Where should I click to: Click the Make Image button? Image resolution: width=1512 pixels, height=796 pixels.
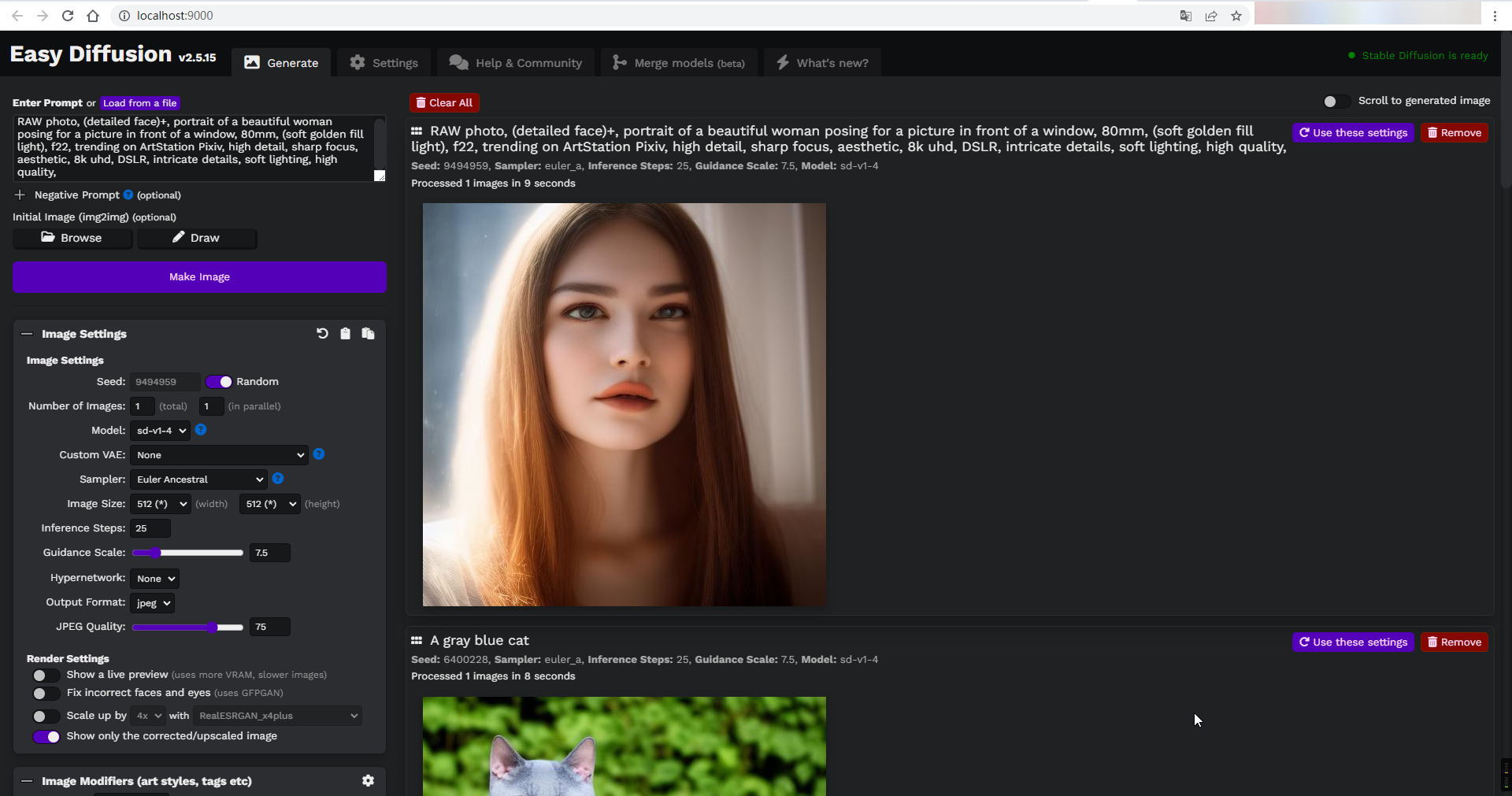[199, 277]
